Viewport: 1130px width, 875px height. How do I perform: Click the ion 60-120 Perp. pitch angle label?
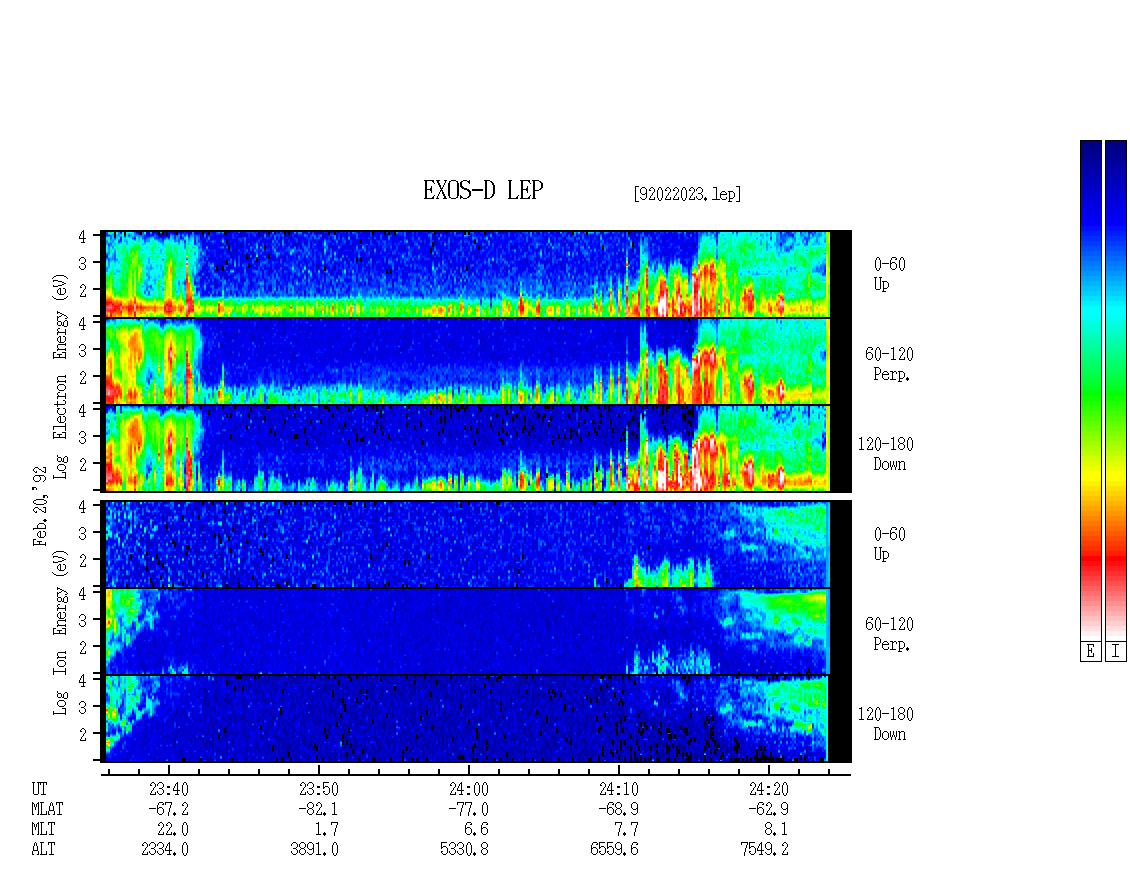[889, 634]
